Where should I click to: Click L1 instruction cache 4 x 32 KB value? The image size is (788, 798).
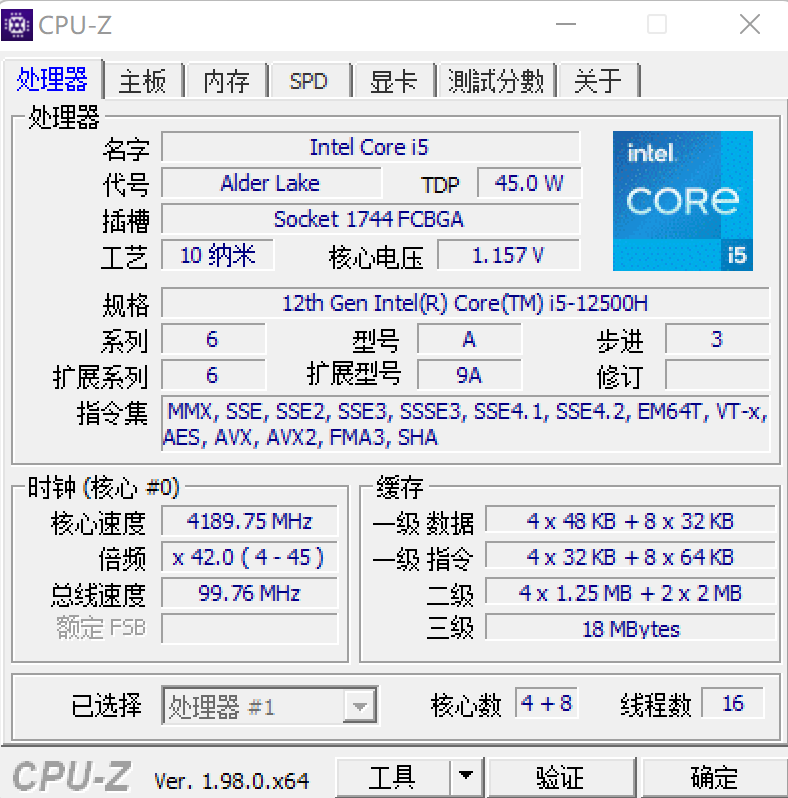[x=630, y=557]
